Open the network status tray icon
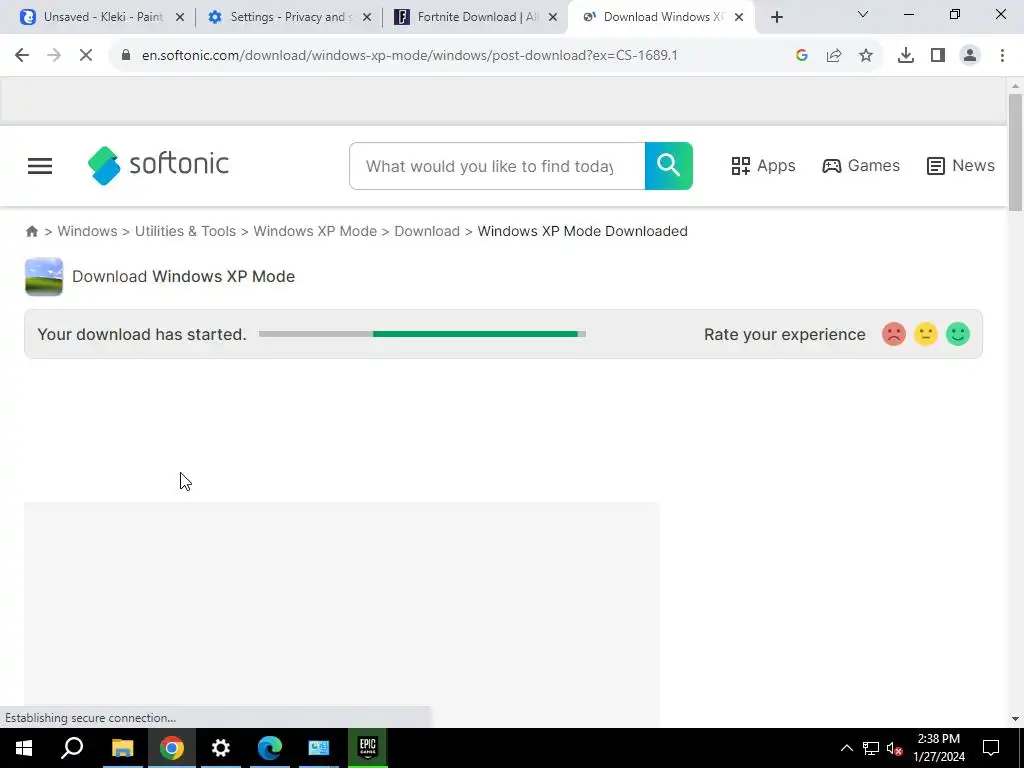This screenshot has width=1024, height=768. coord(871,748)
